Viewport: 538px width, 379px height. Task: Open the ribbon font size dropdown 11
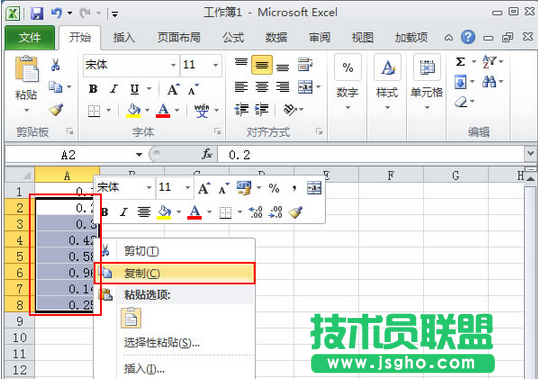215,65
